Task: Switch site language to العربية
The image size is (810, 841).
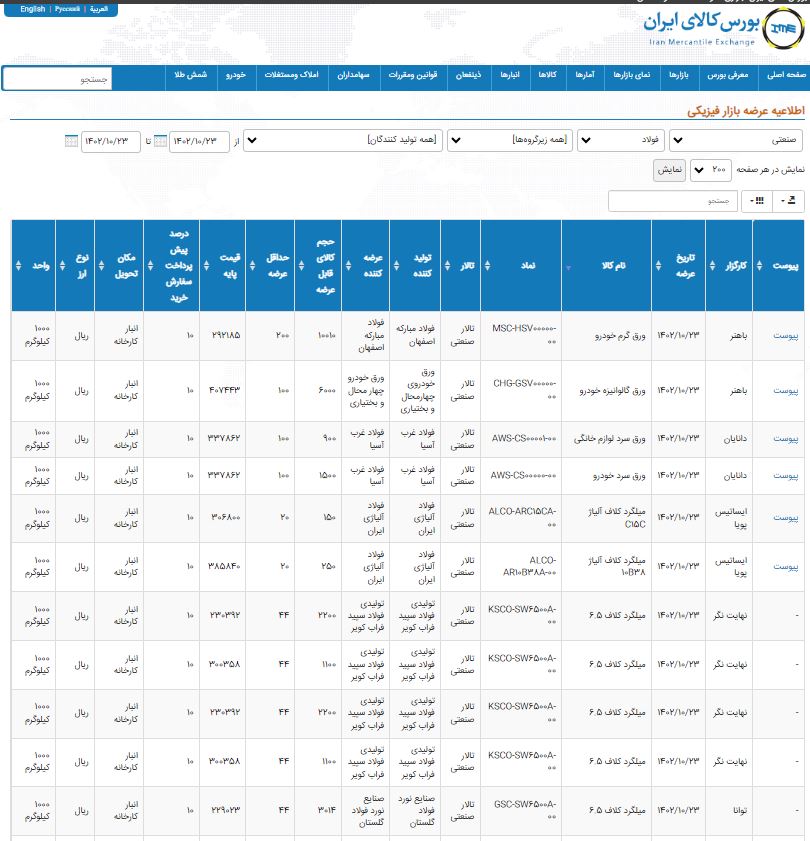Action: click(99, 9)
